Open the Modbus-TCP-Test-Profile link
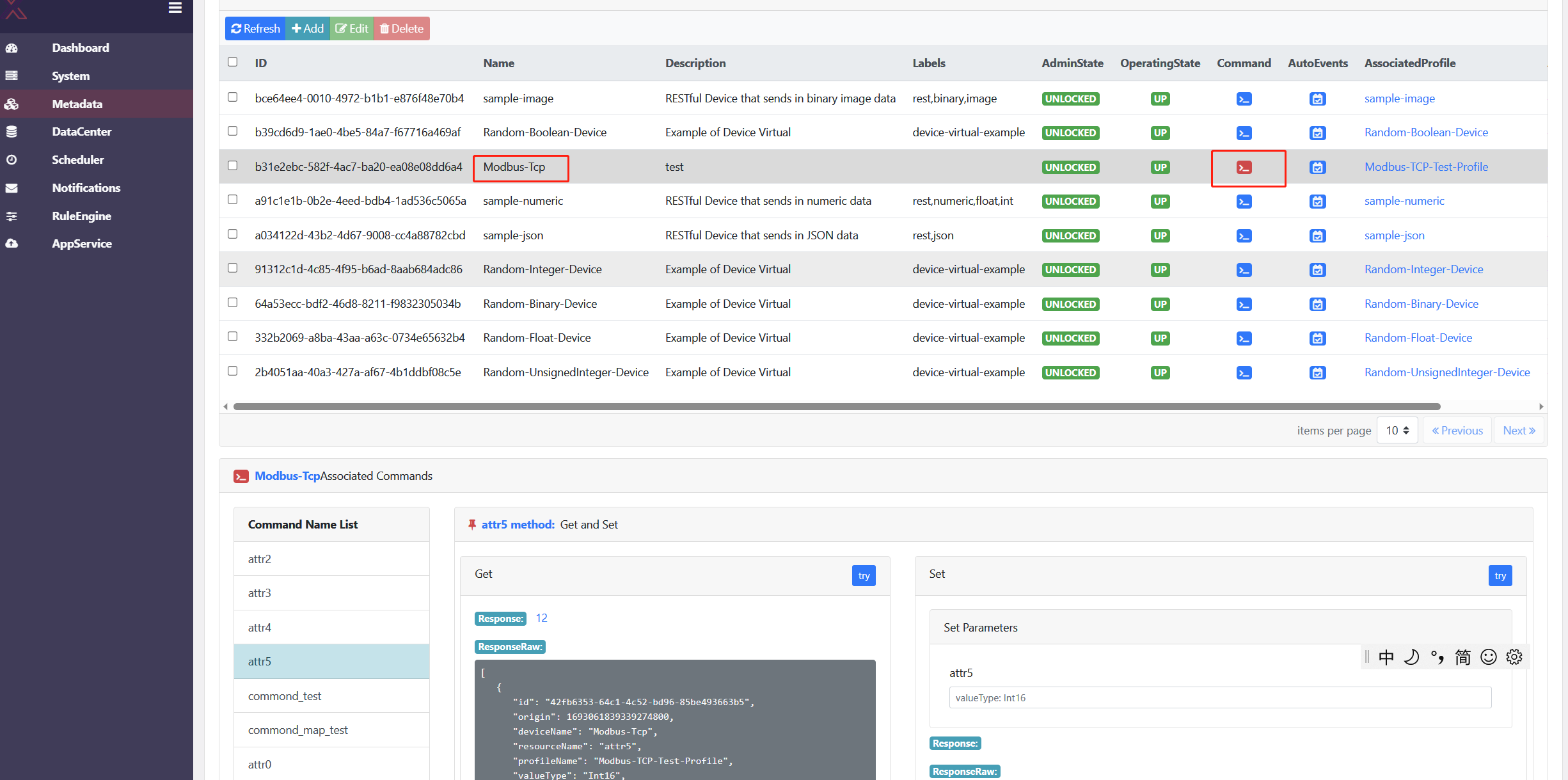 point(1426,166)
